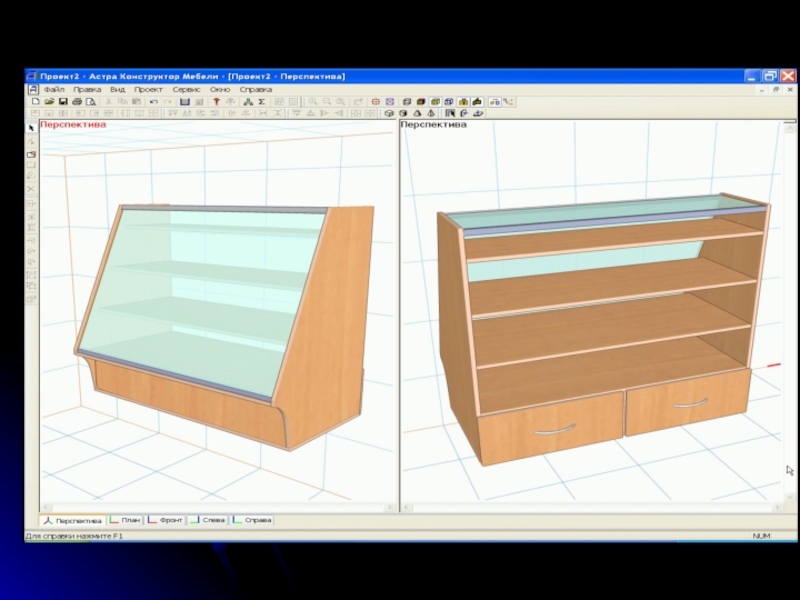The height and width of the screenshot is (600, 800).
Task: Select the panel tool in left toolbar
Action: pos(31,155)
